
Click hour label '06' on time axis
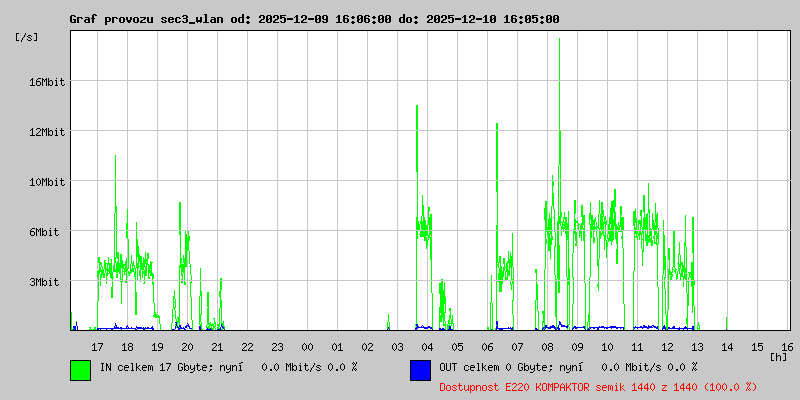tap(487, 347)
